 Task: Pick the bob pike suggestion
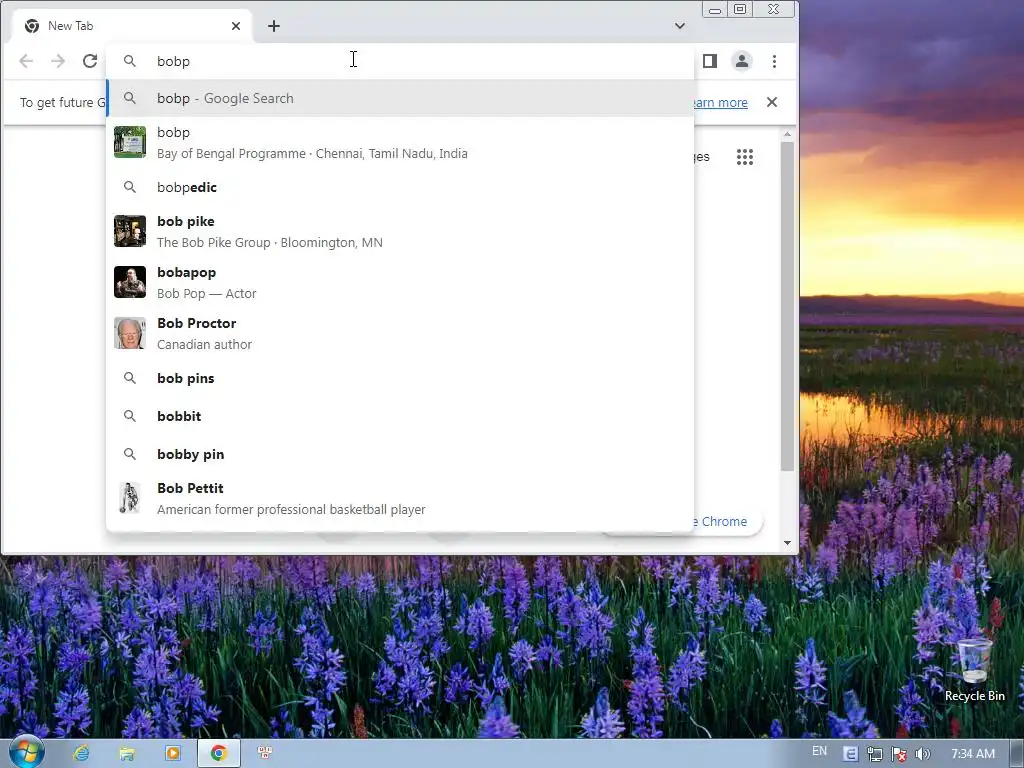(400, 231)
